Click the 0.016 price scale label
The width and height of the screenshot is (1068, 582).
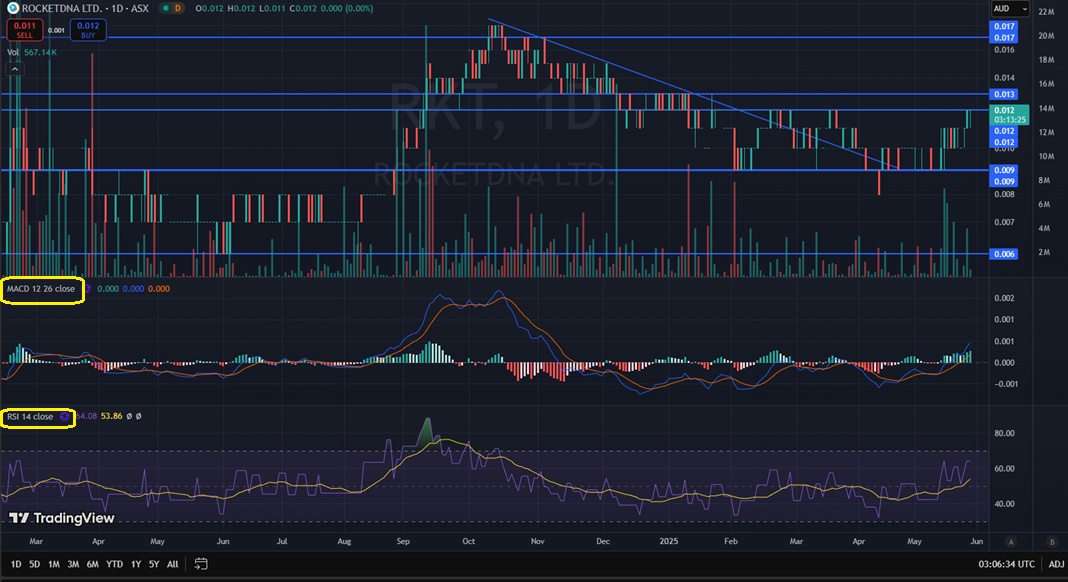(1004, 50)
